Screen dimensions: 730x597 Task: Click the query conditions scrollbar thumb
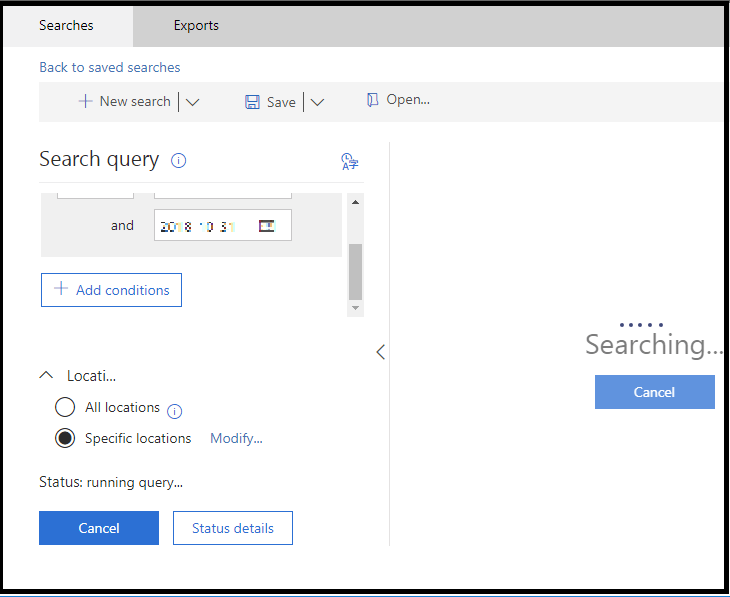tap(355, 270)
